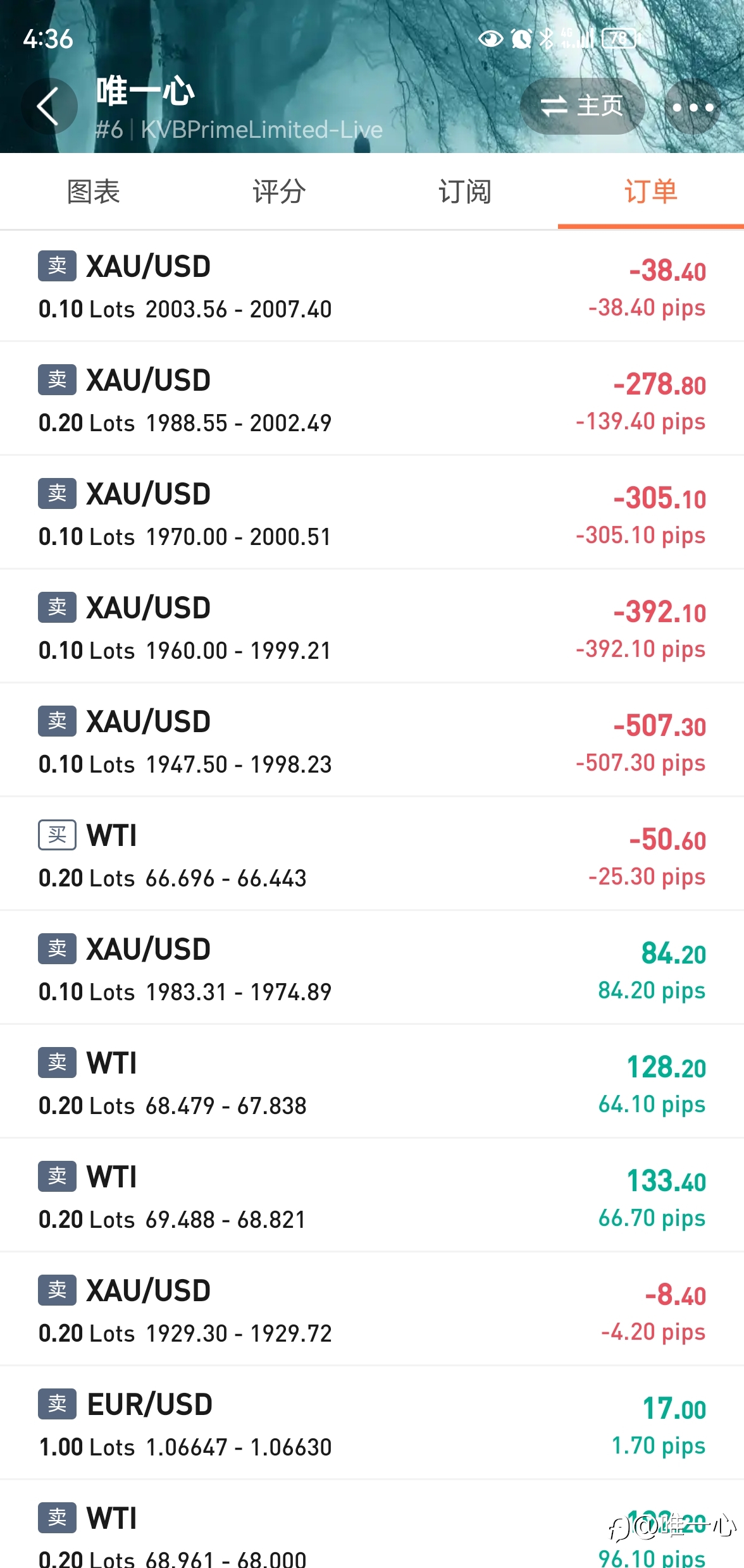Tap the alarm icon in the status bar
This screenshot has width=744, height=1568.
coord(521,39)
